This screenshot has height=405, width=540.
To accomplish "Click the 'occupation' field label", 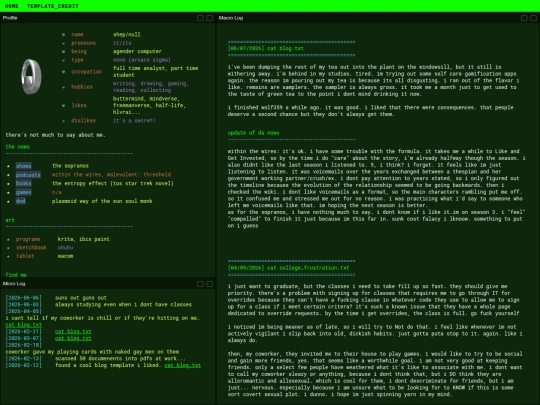I will coord(87,72).
